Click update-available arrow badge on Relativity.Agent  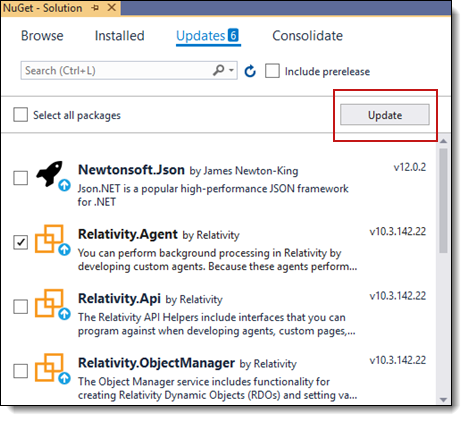pyautogui.click(x=64, y=249)
